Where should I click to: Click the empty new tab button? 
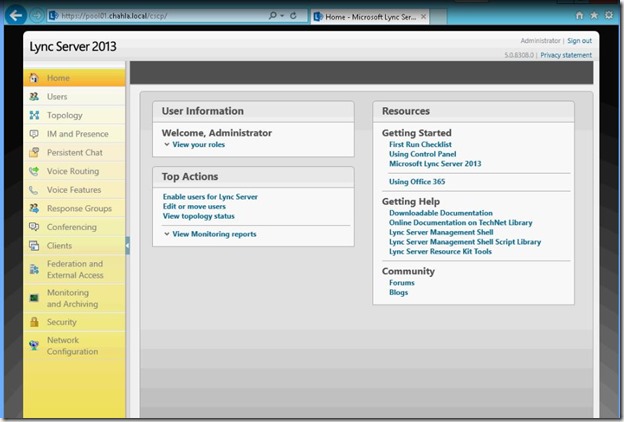pos(438,17)
